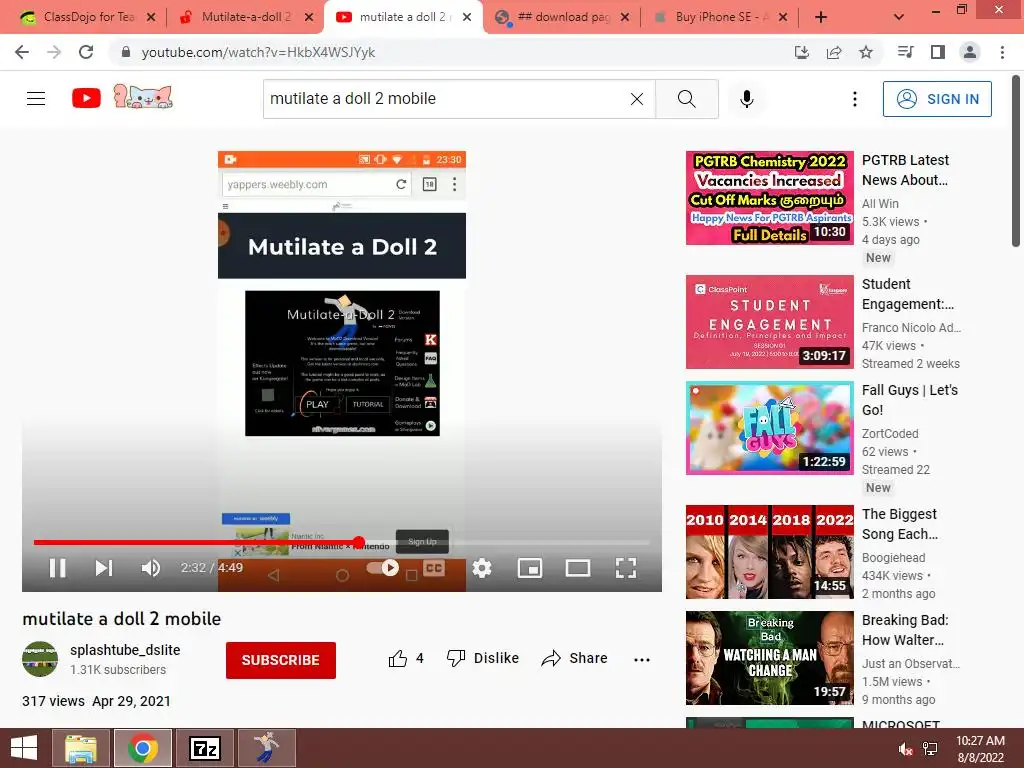Click the Fall Guys | Let's Go! title

click(910, 400)
